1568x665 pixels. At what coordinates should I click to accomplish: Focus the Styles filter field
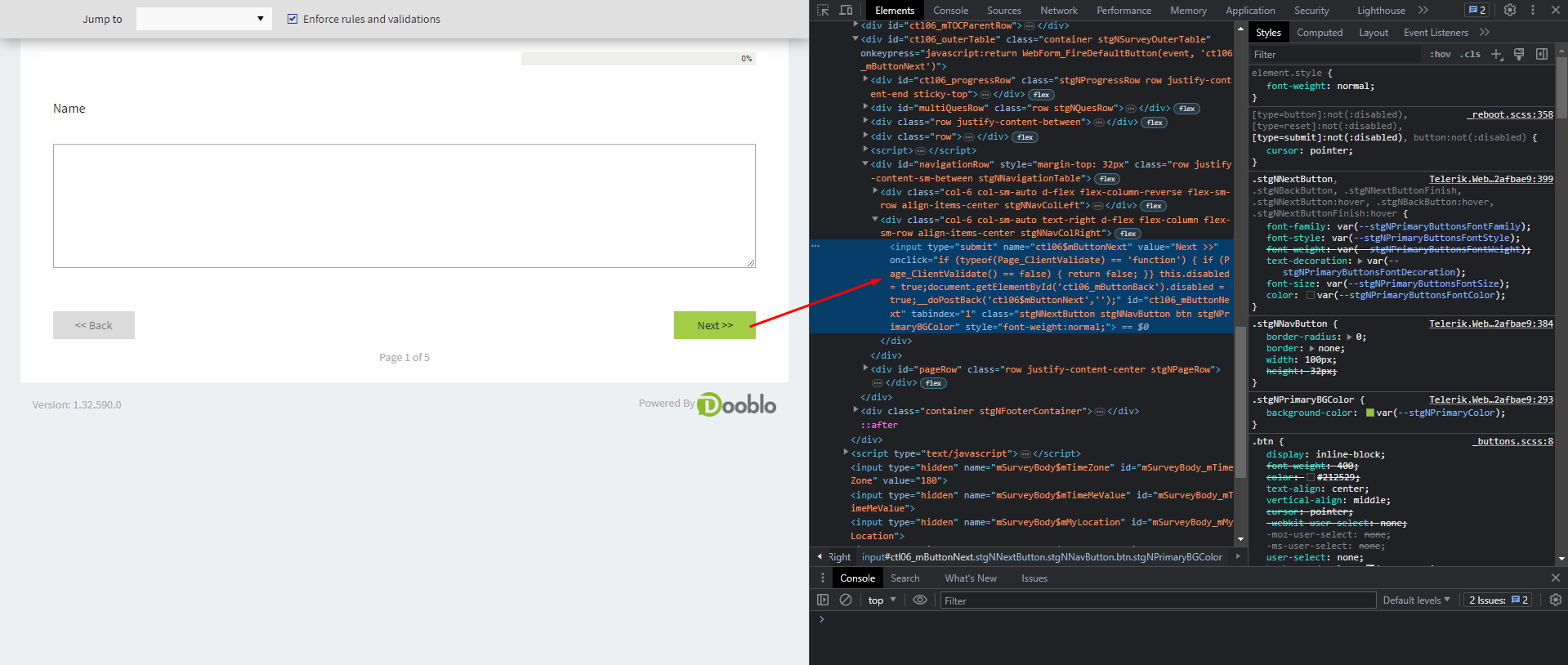pyautogui.click(x=1335, y=54)
